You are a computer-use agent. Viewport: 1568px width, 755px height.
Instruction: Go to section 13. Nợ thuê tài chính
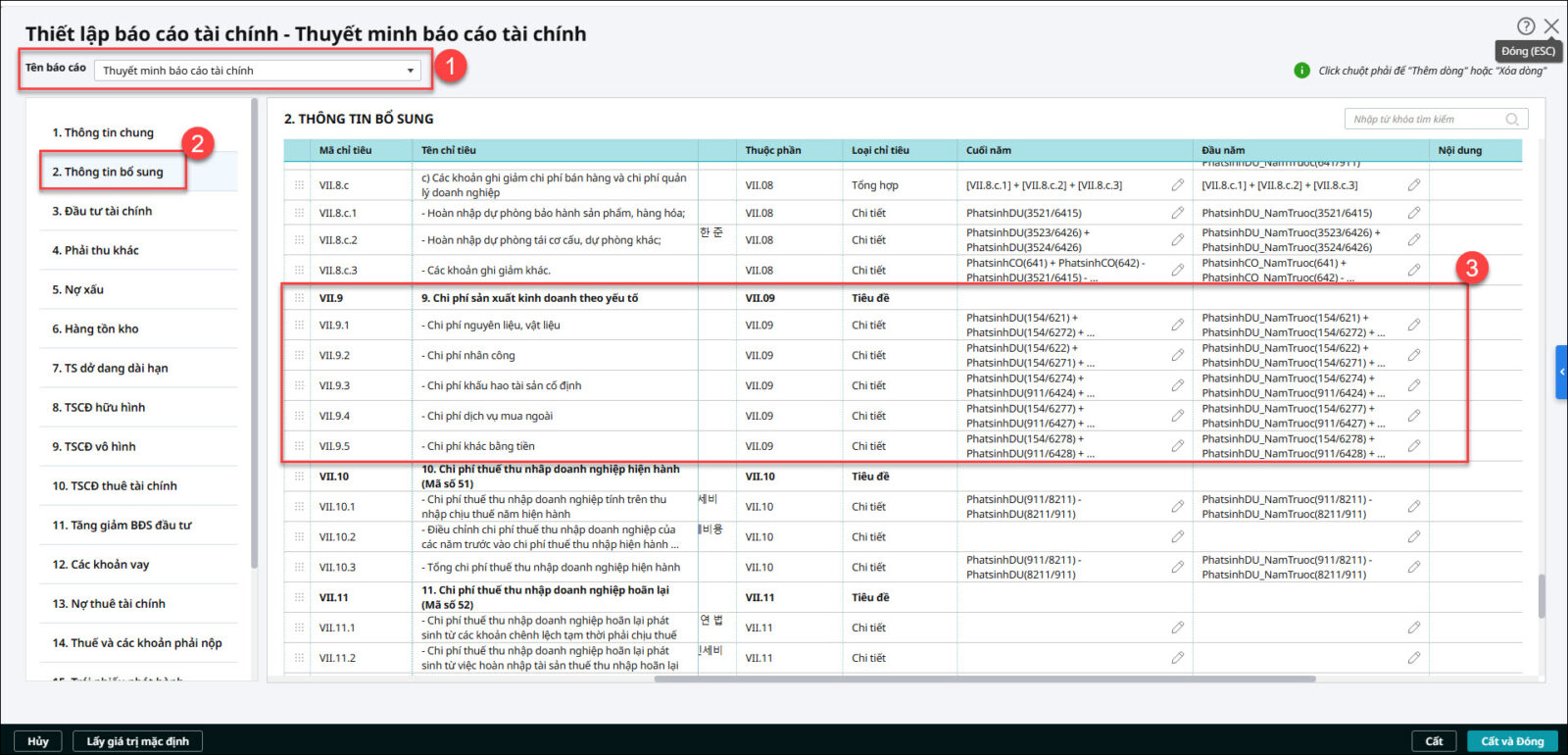tap(138, 603)
